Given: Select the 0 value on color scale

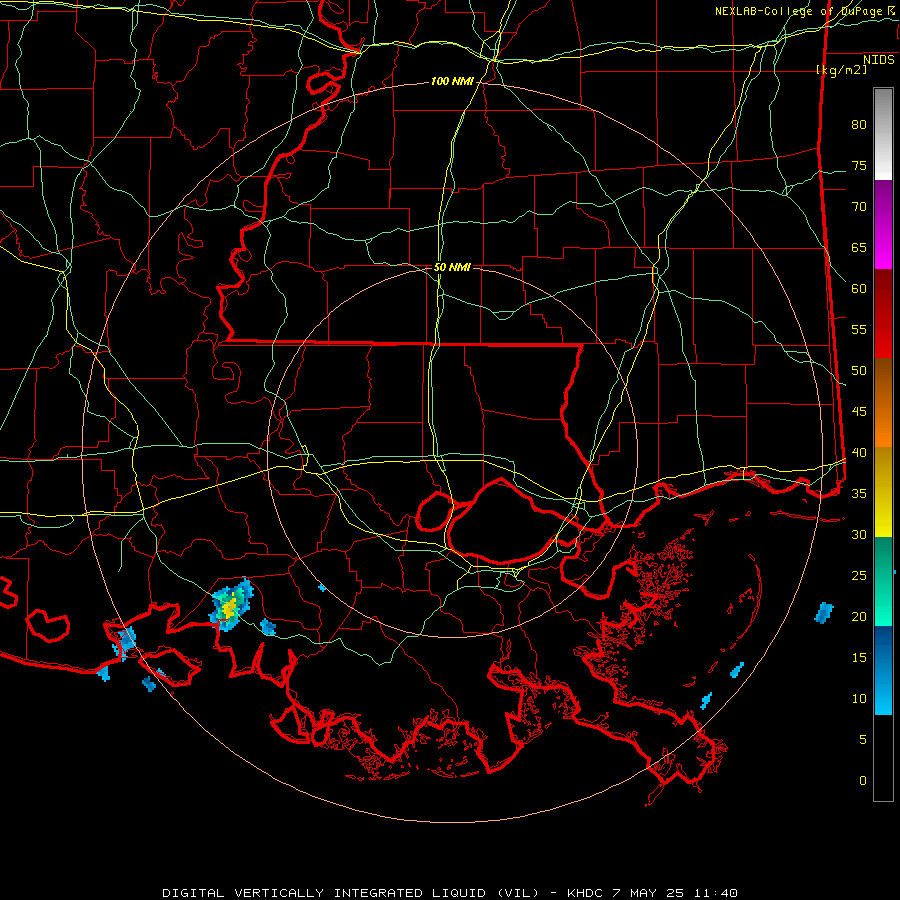Looking at the screenshot, I should pos(863,781).
